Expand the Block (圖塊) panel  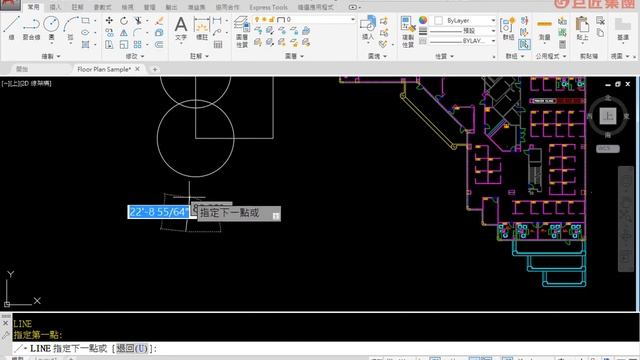pos(378,56)
